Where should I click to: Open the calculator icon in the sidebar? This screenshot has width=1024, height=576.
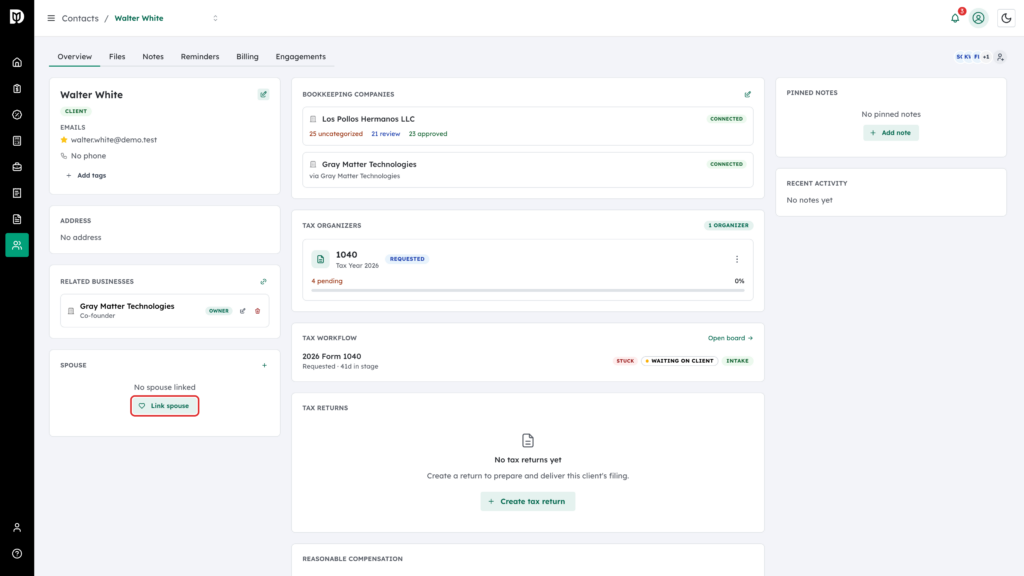17,141
